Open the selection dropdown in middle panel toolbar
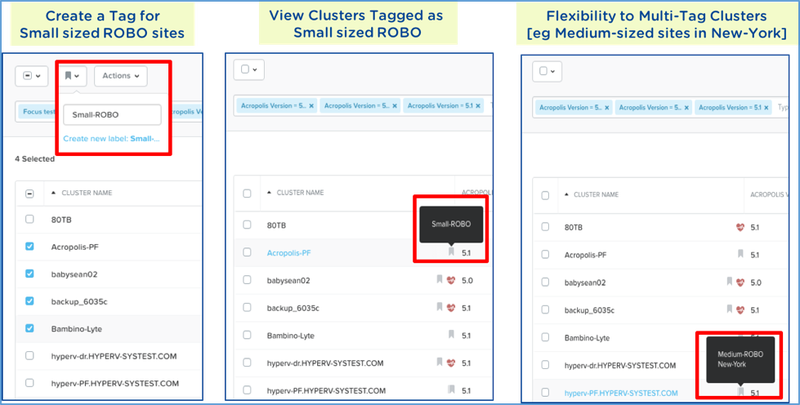Image resolution: width=800 pixels, height=405 pixels. pyautogui.click(x=249, y=69)
